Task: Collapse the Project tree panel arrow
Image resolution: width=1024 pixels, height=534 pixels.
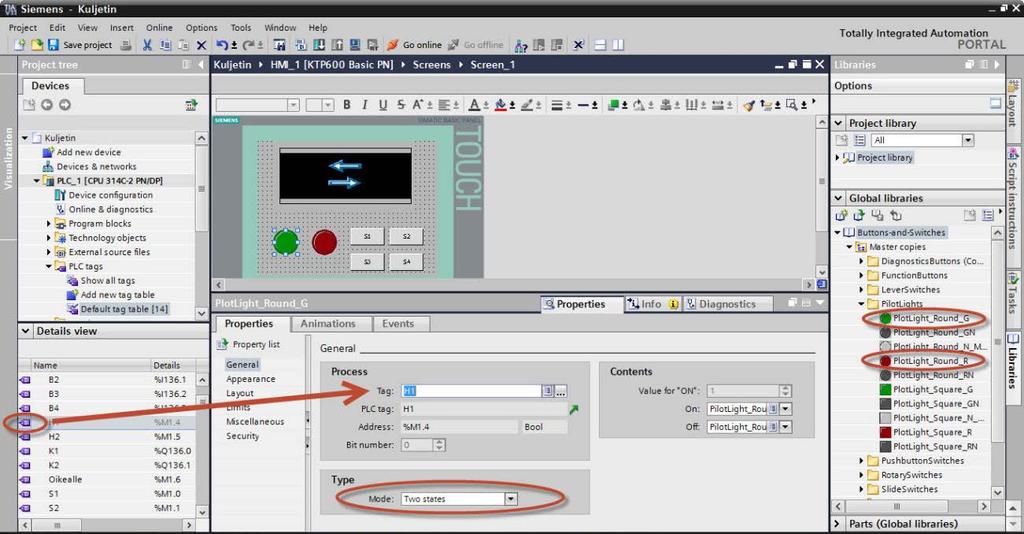Action: click(x=200, y=65)
